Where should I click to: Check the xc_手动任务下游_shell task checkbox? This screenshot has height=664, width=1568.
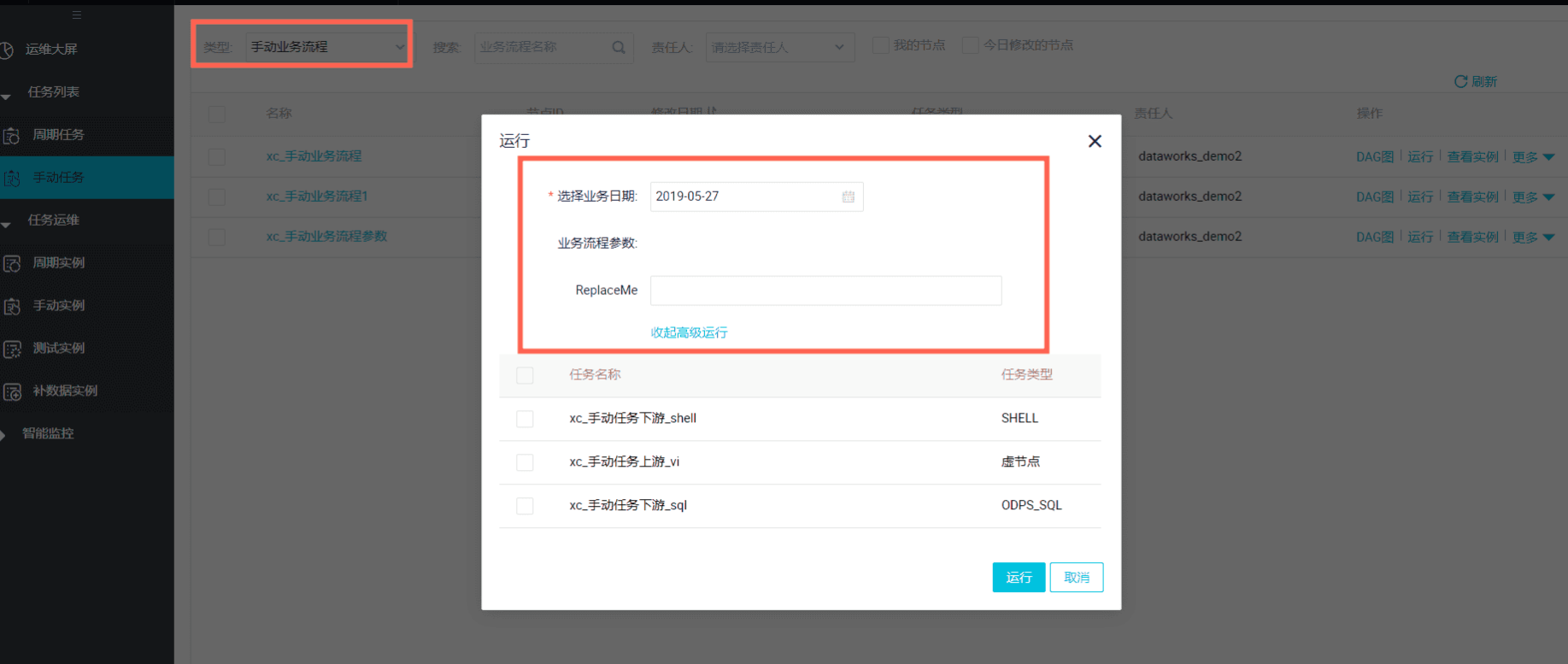[x=525, y=419]
